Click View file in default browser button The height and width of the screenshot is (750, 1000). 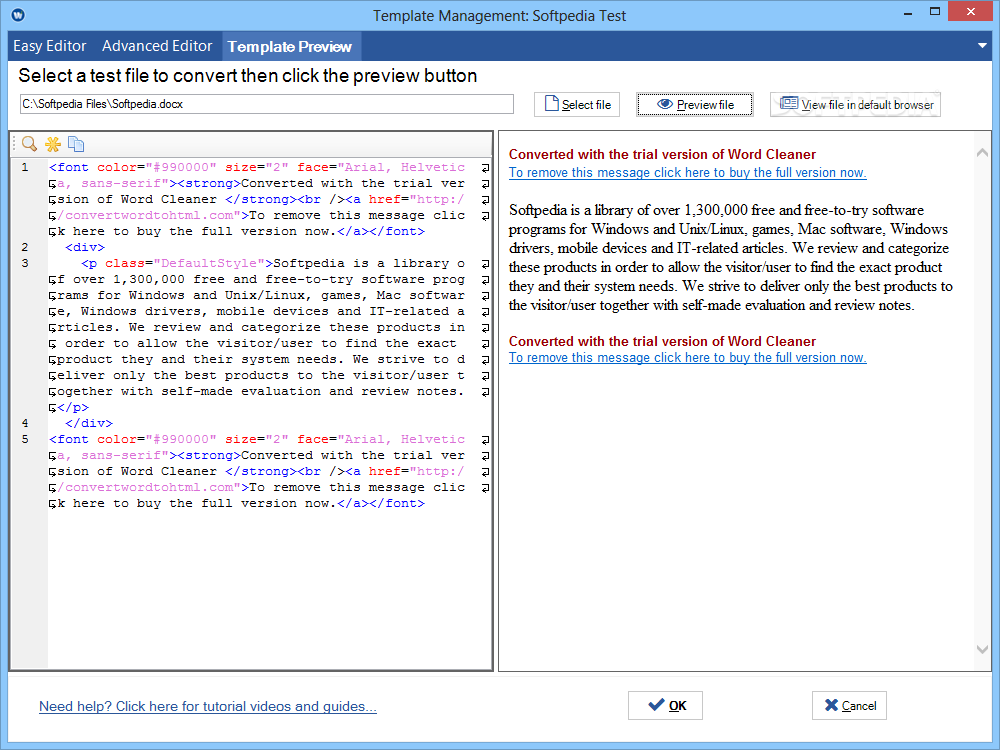click(x=855, y=105)
